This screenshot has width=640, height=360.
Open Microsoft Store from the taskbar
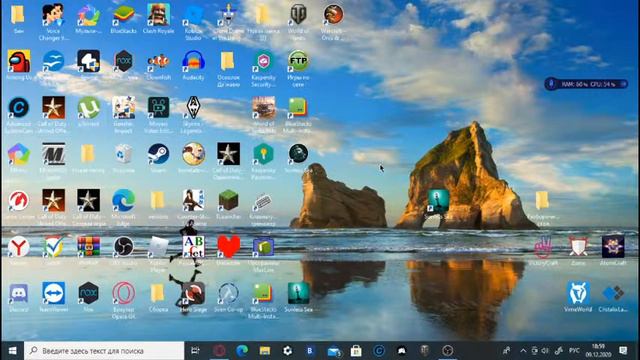(356, 351)
